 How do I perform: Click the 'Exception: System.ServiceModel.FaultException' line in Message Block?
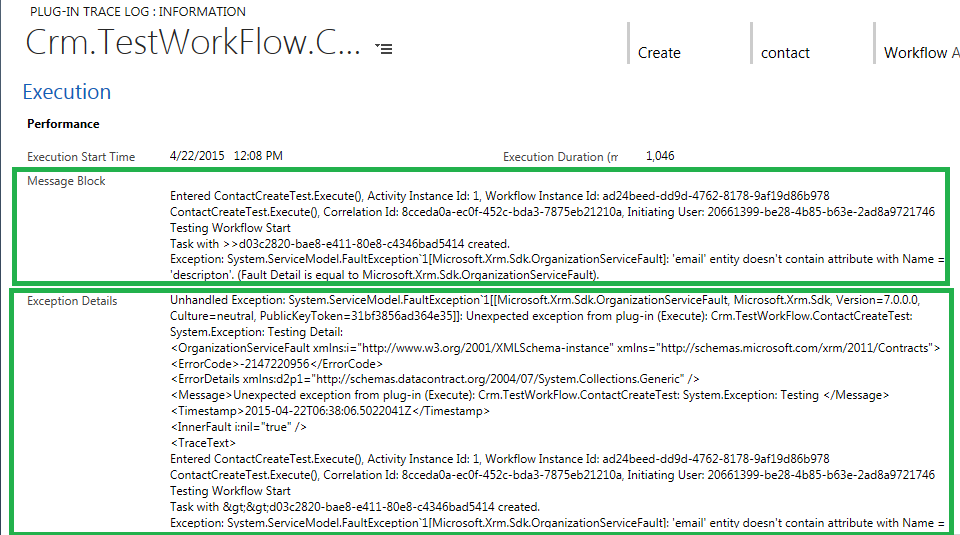point(557,259)
